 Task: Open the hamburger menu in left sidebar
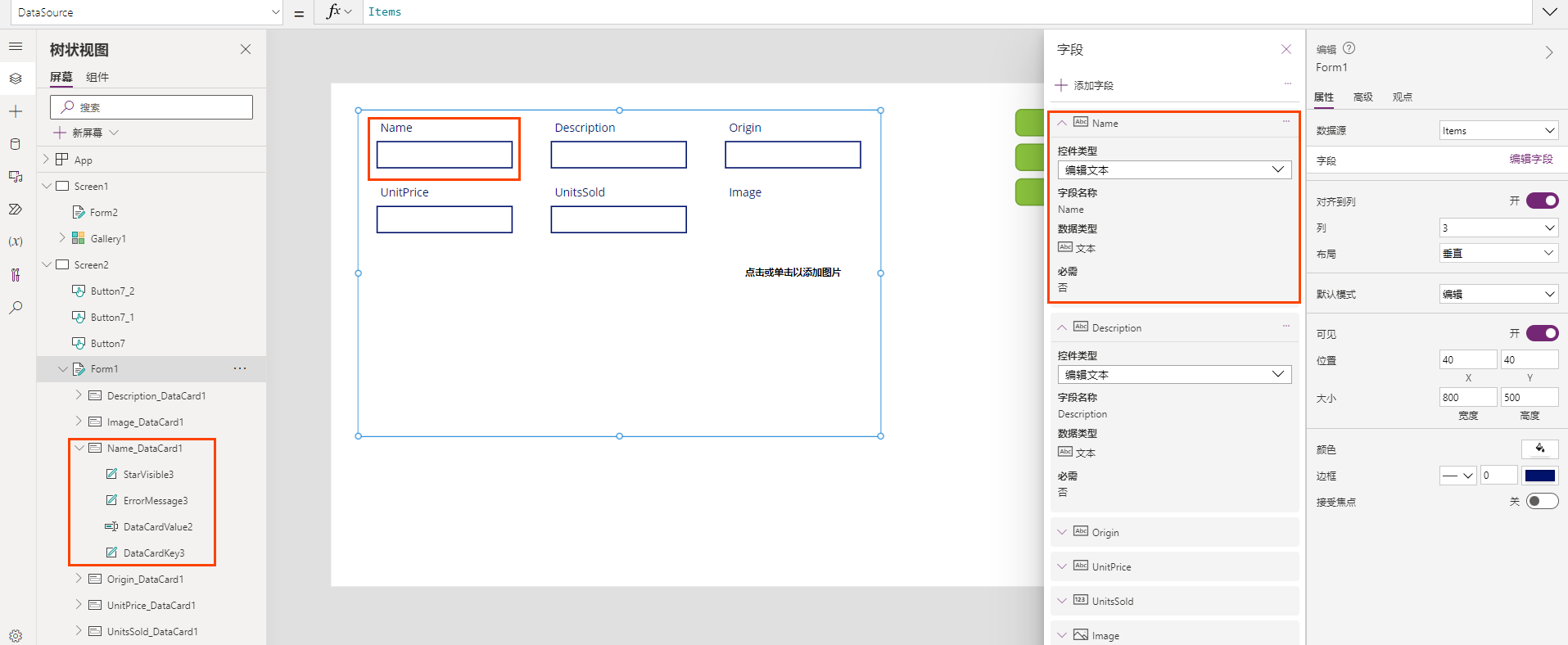(16, 47)
